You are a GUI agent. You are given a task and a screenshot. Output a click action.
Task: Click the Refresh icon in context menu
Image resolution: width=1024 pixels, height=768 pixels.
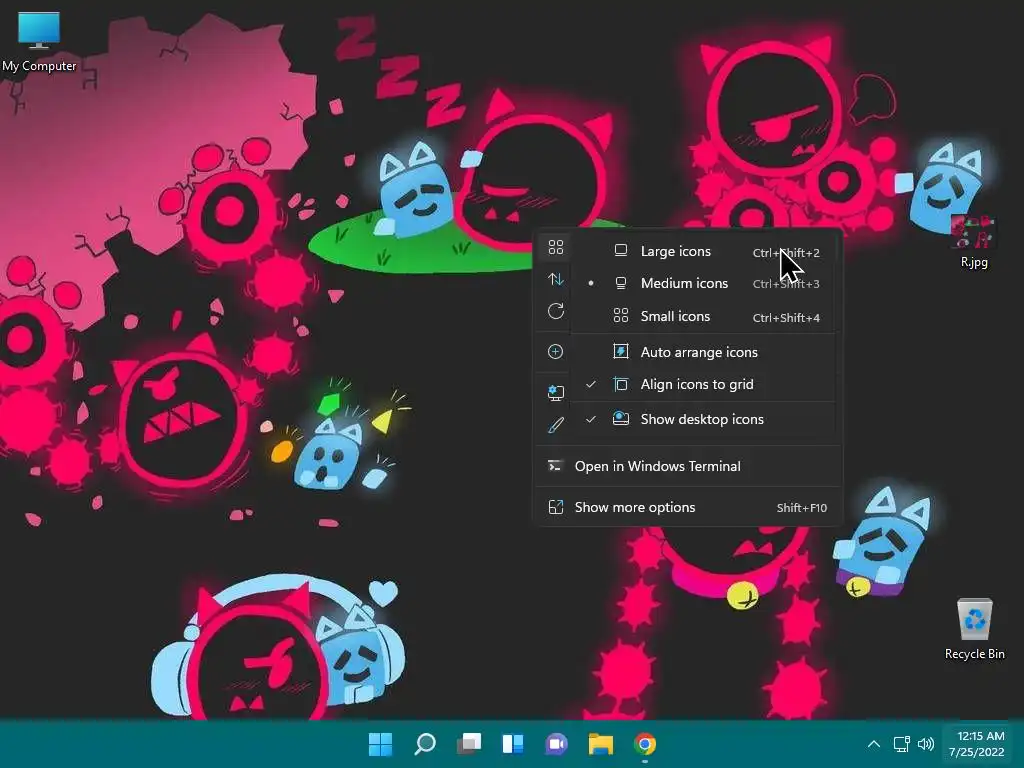(556, 312)
